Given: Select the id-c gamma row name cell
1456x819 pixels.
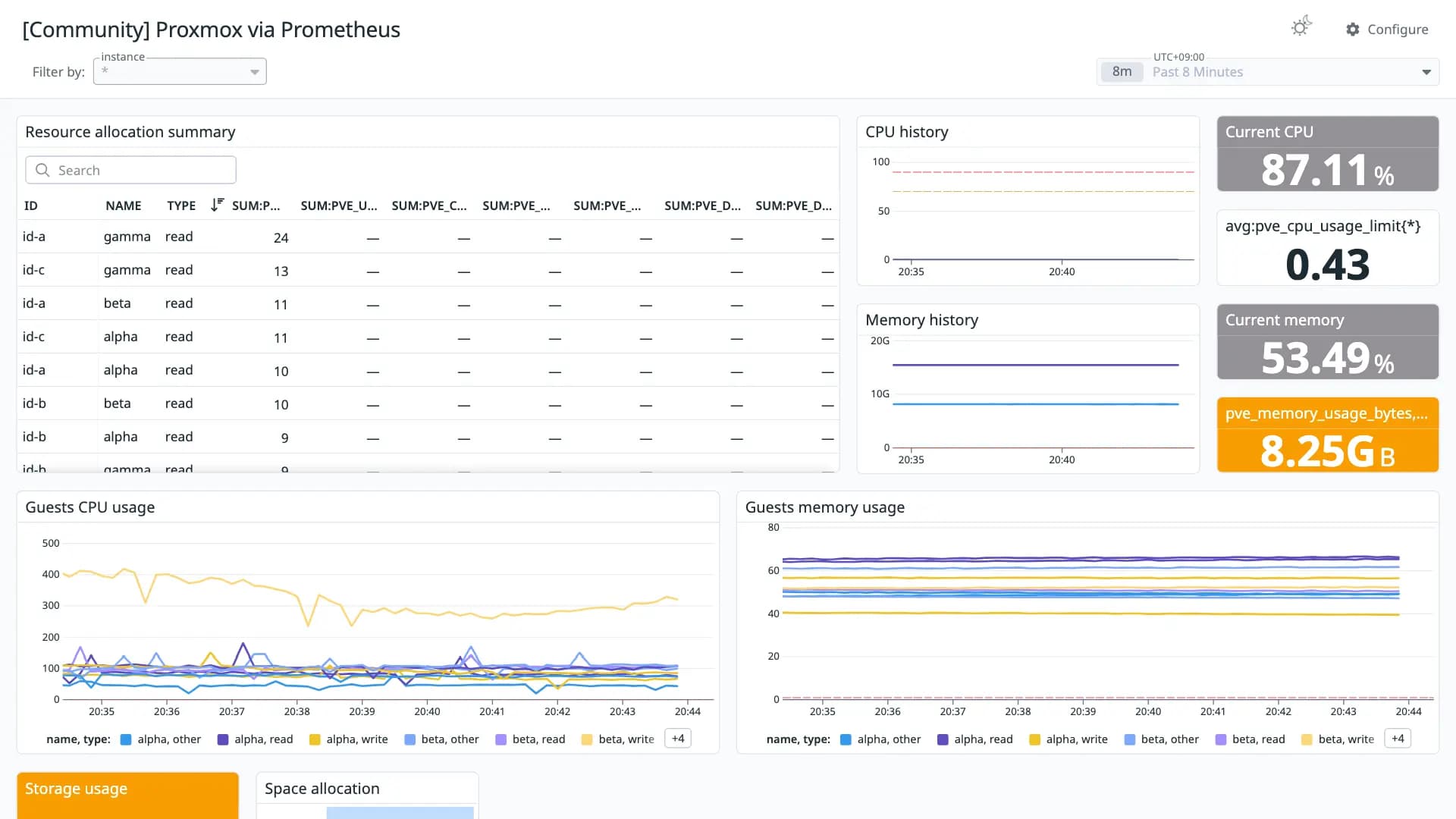Looking at the screenshot, I should 127,270.
